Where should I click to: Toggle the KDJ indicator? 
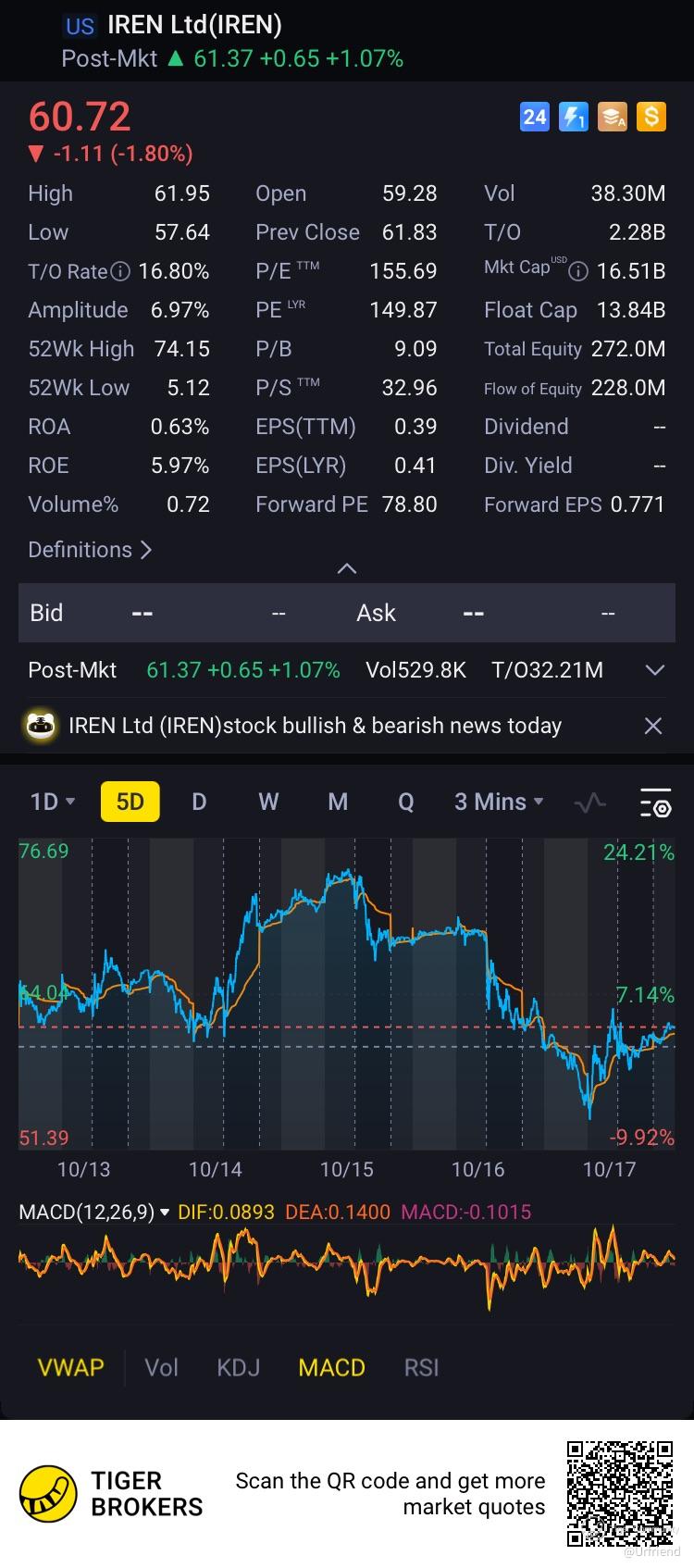click(x=238, y=1367)
